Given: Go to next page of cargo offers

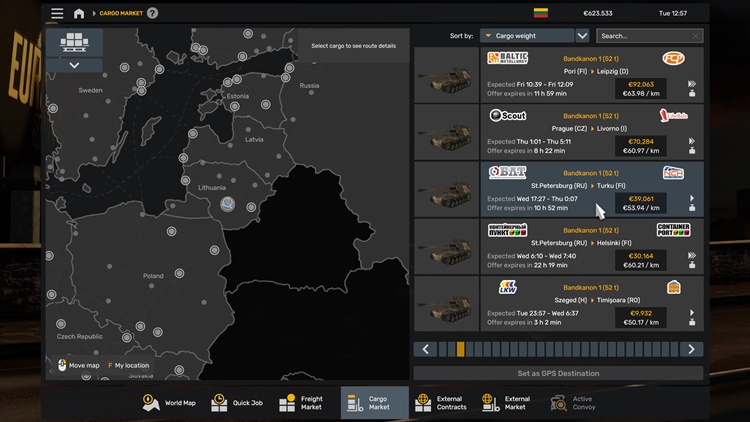Looking at the screenshot, I should (x=691, y=349).
